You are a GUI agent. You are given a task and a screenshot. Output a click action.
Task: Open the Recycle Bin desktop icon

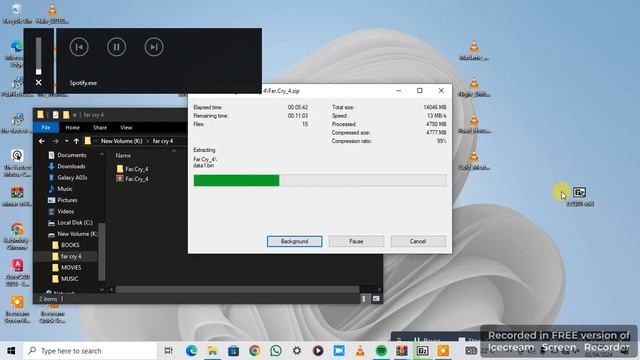coord(17,13)
